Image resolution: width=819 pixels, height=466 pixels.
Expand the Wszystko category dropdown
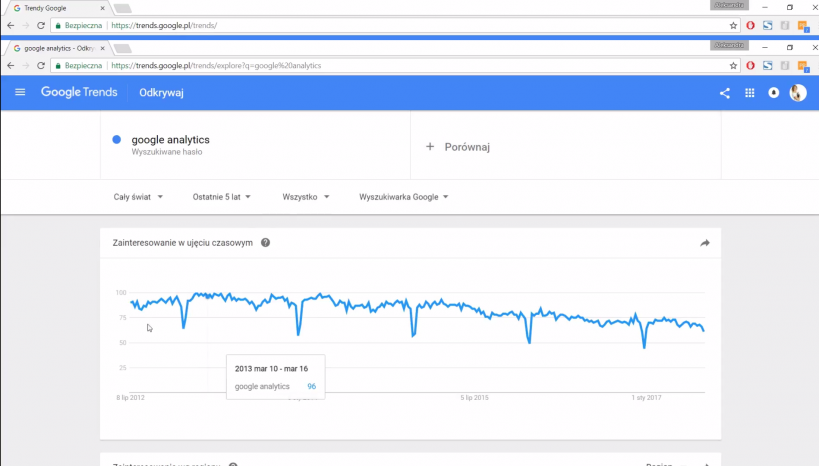click(306, 197)
